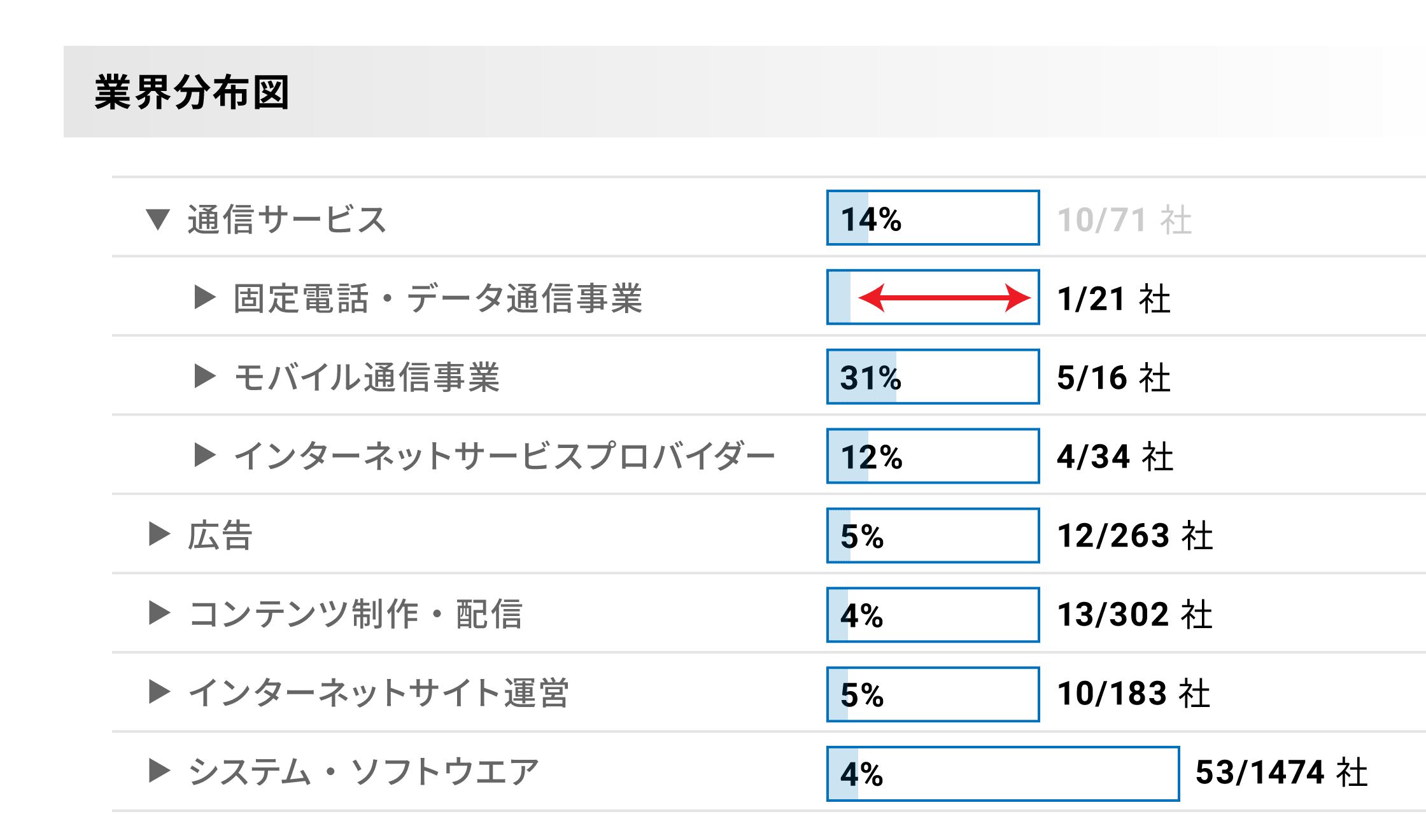Collapse the 通信サービス category triangle
This screenshot has width=1426, height=840.
[x=157, y=220]
